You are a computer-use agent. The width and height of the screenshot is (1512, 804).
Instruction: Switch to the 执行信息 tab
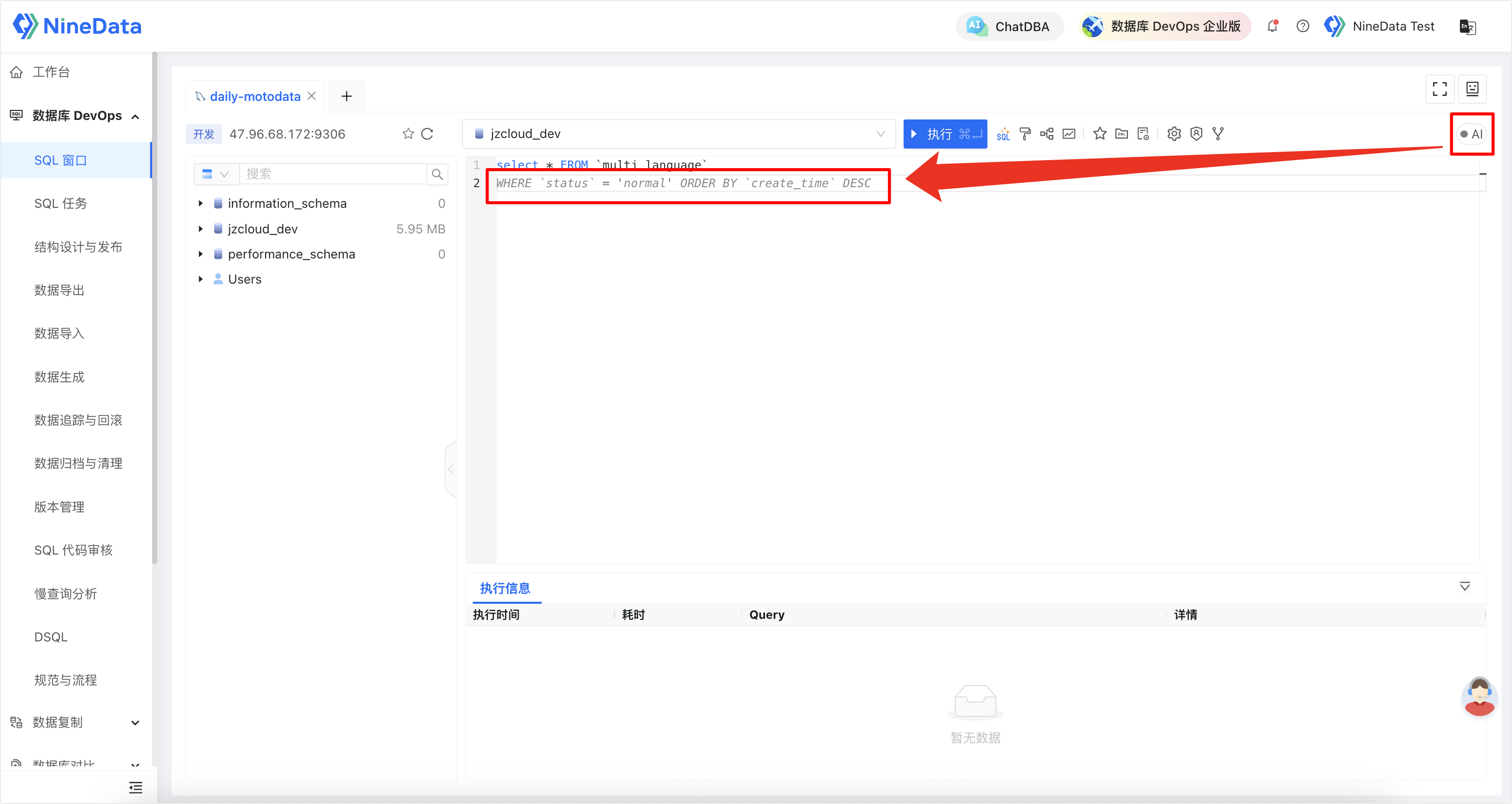(x=505, y=588)
